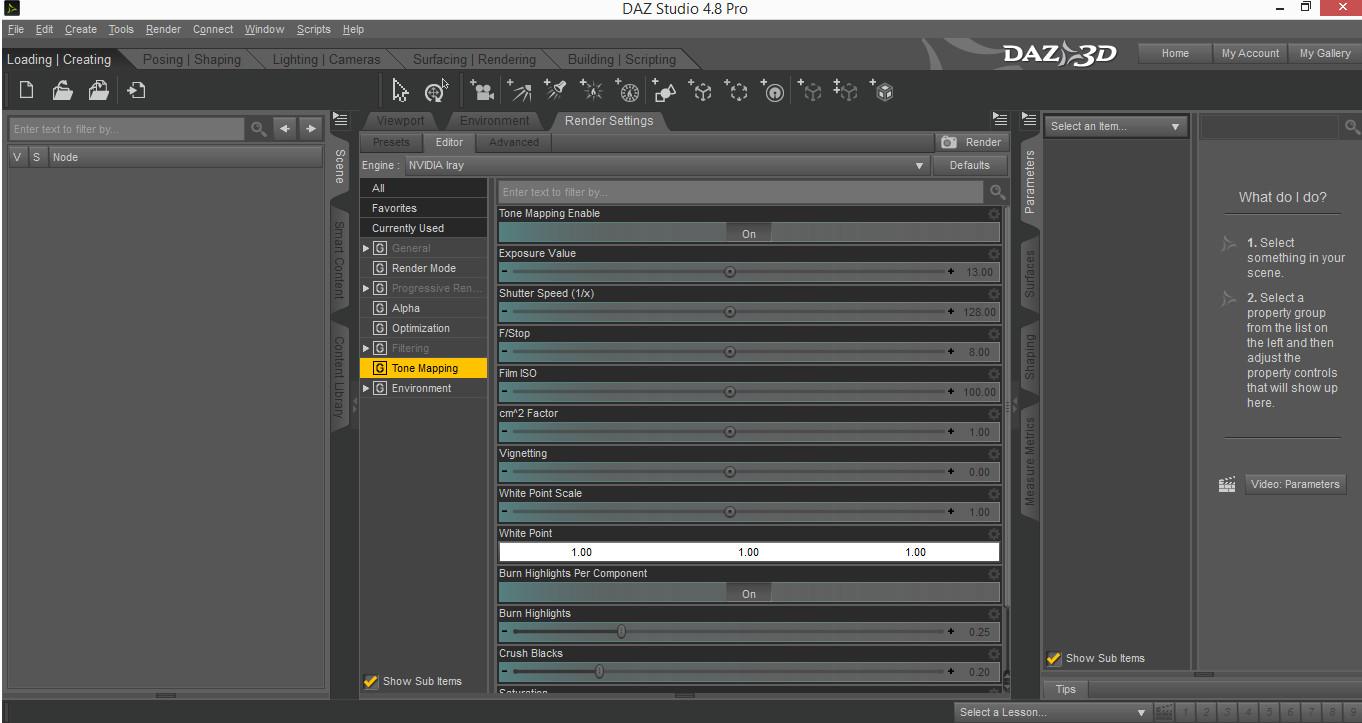Open the Select a Lesson dropdown
1362x723 pixels.
click(x=1051, y=712)
